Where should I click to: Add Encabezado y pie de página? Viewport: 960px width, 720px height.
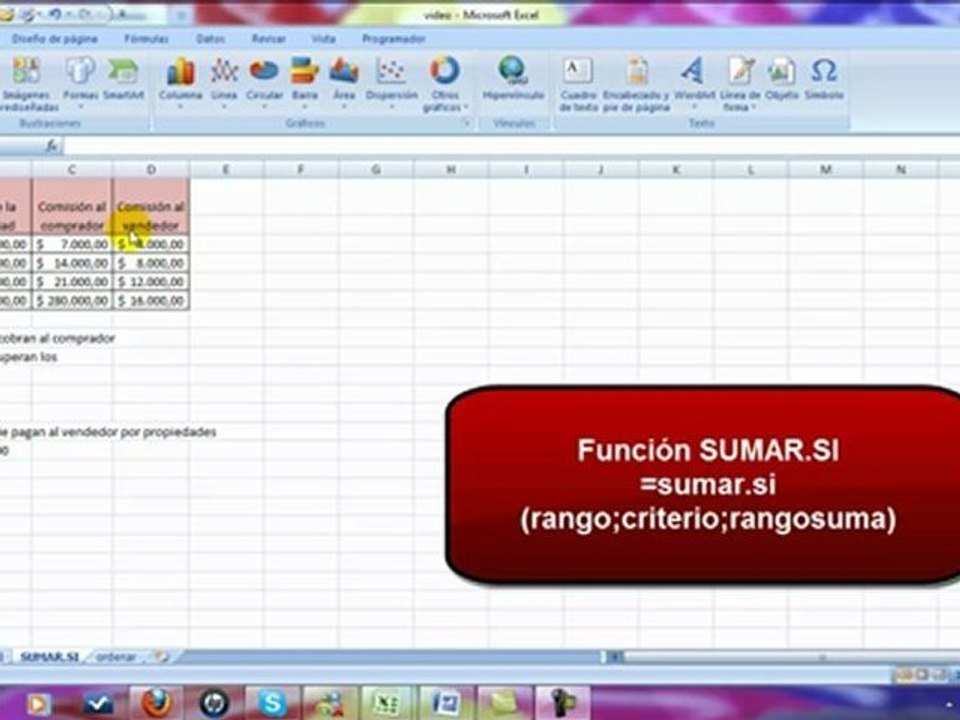636,84
